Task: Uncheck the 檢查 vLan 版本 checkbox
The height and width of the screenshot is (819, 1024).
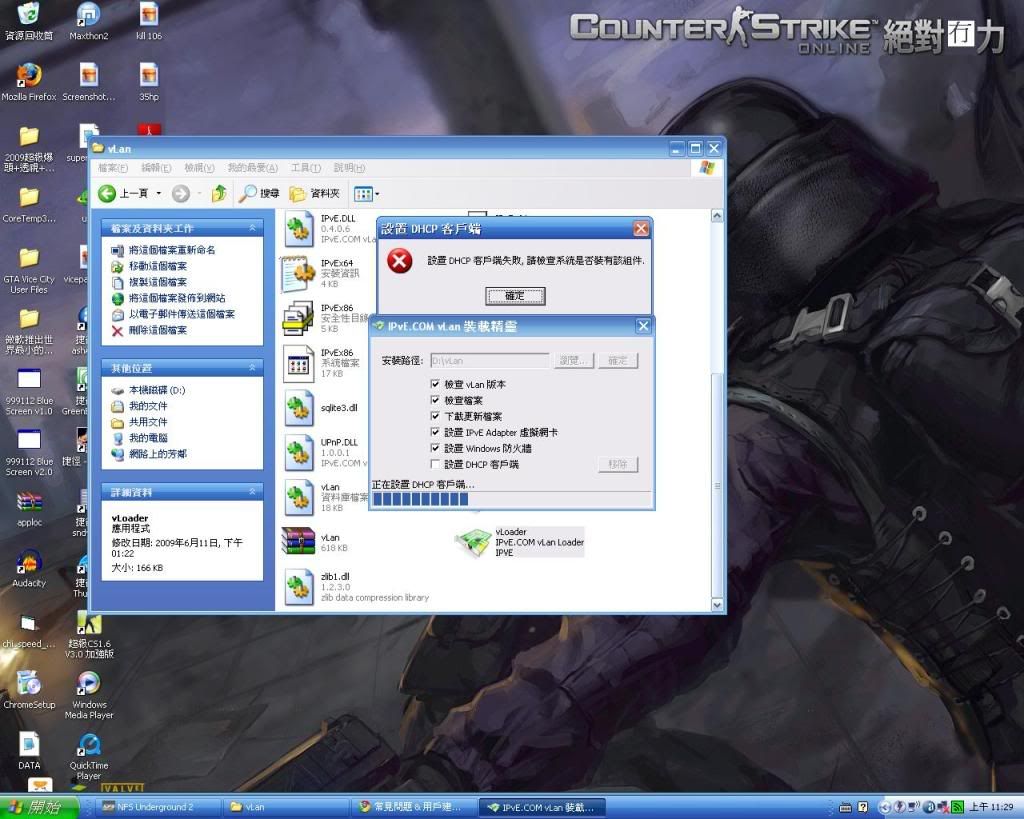Action: coord(435,384)
